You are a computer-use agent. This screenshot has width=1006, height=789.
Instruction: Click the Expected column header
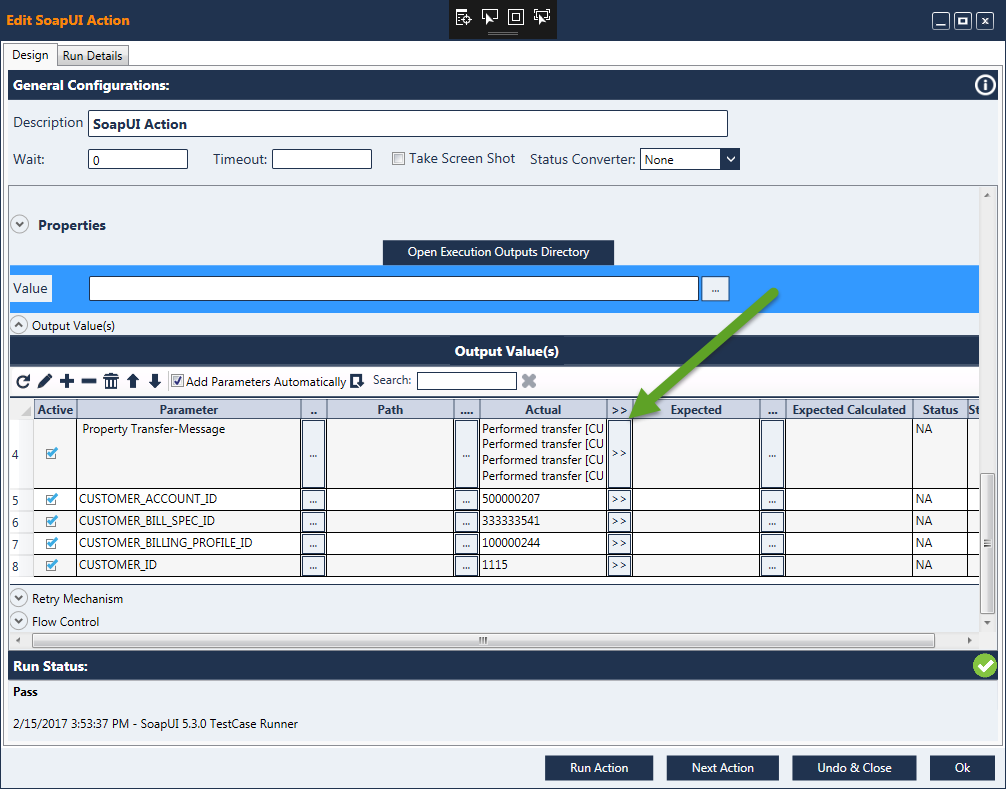click(x=696, y=410)
